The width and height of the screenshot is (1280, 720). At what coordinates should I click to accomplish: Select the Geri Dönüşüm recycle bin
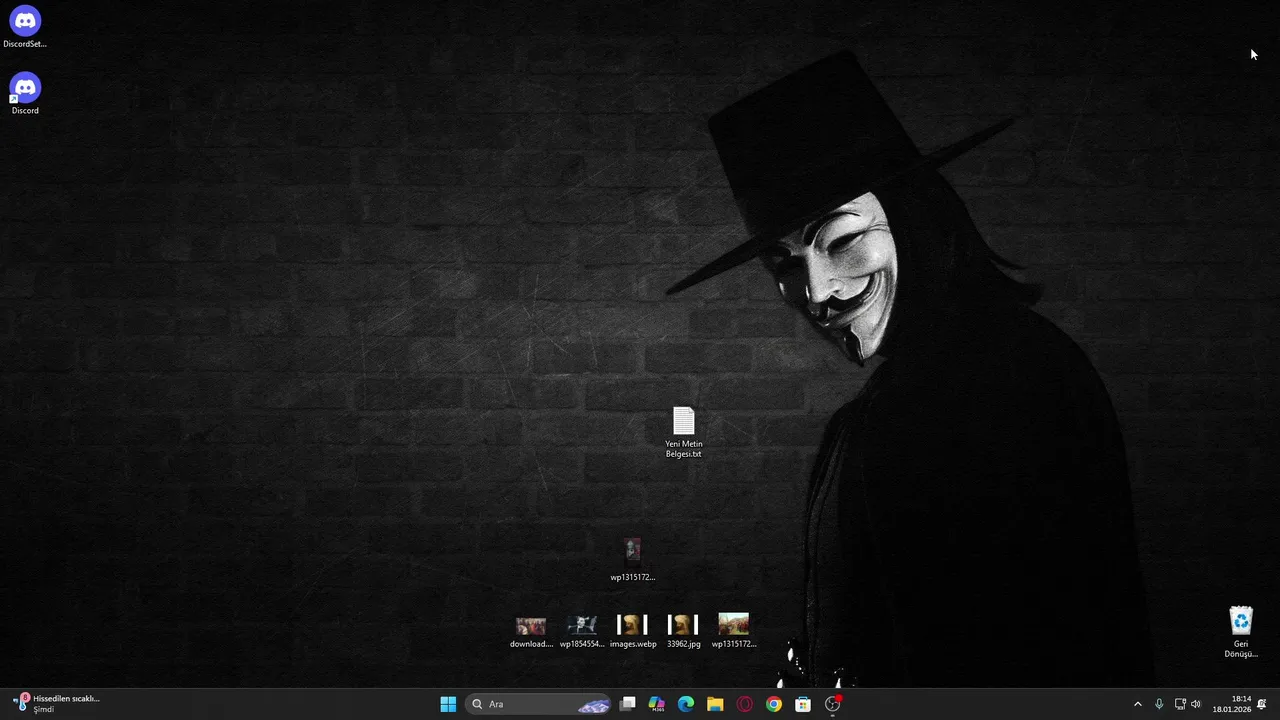(1241, 632)
